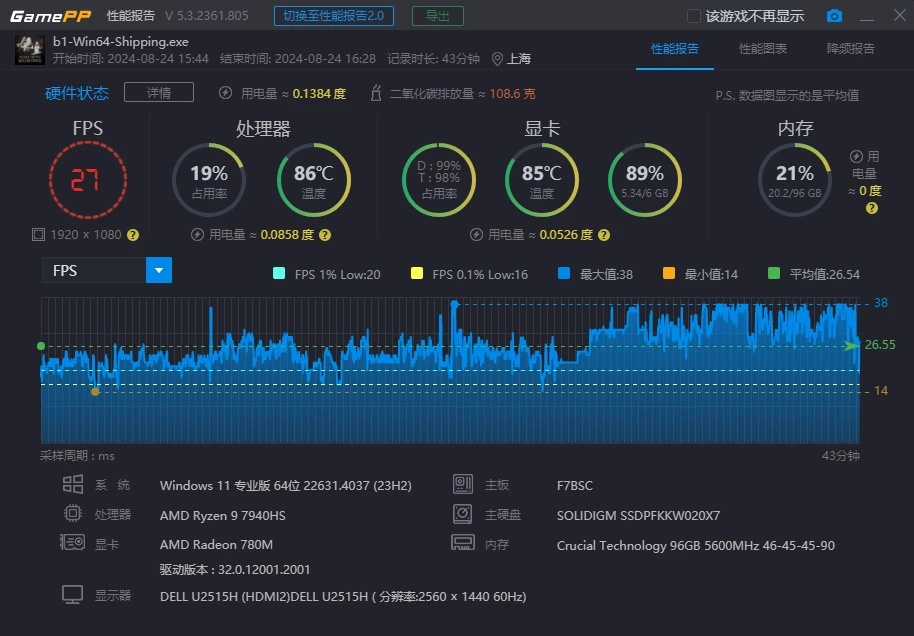Close the GamePP report window
Image resolution: width=914 pixels, height=636 pixels.
coord(900,15)
